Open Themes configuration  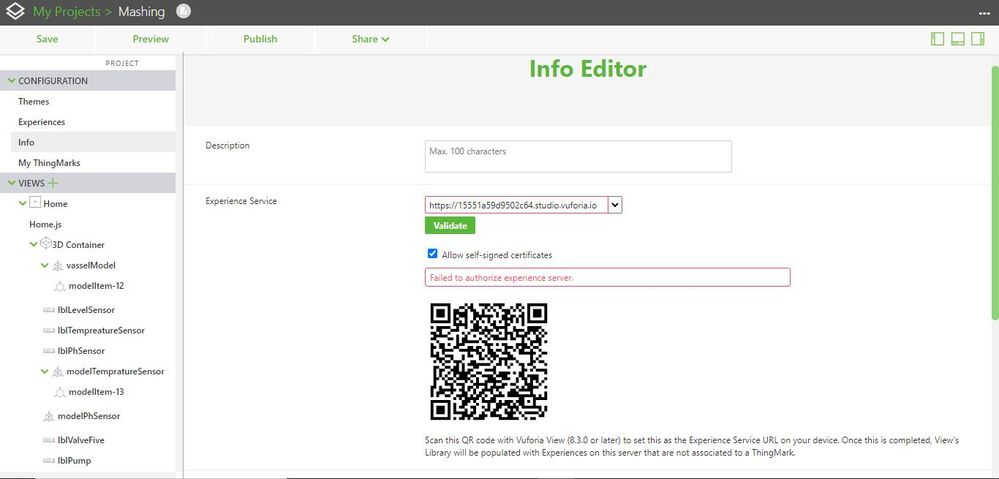(34, 101)
